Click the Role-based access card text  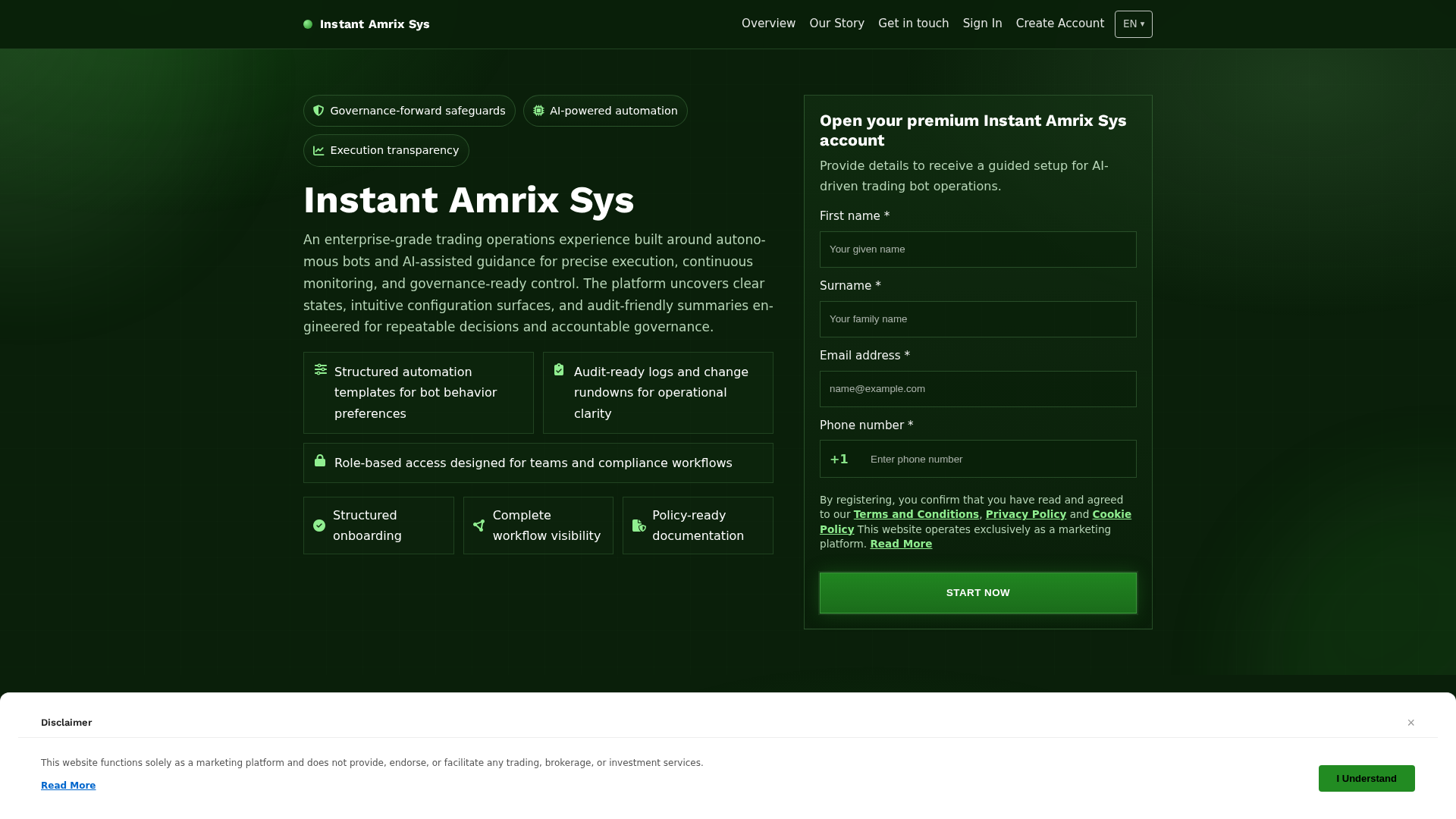pyautogui.click(x=533, y=463)
